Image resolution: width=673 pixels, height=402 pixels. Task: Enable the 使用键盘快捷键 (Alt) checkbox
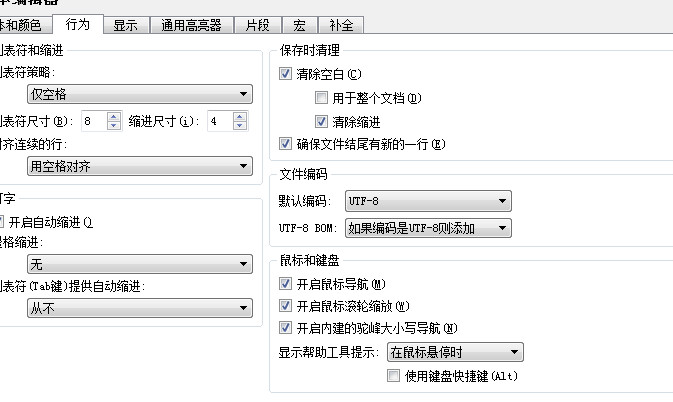tap(393, 376)
